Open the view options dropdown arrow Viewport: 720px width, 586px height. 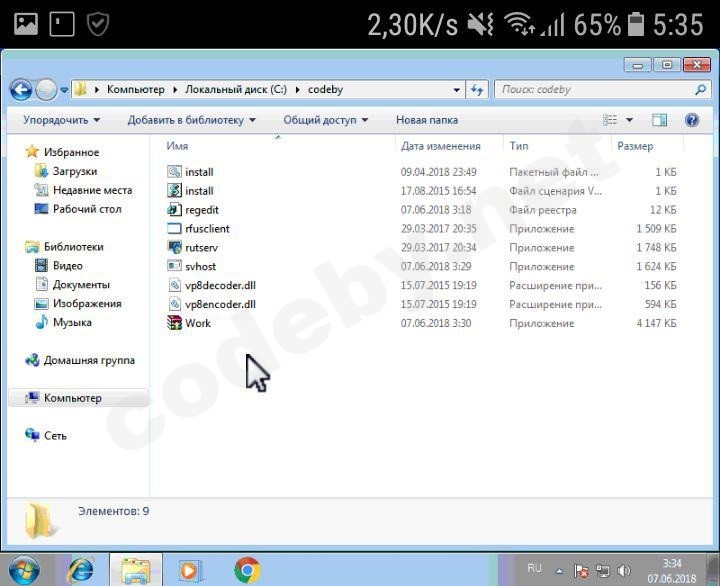(x=630, y=120)
